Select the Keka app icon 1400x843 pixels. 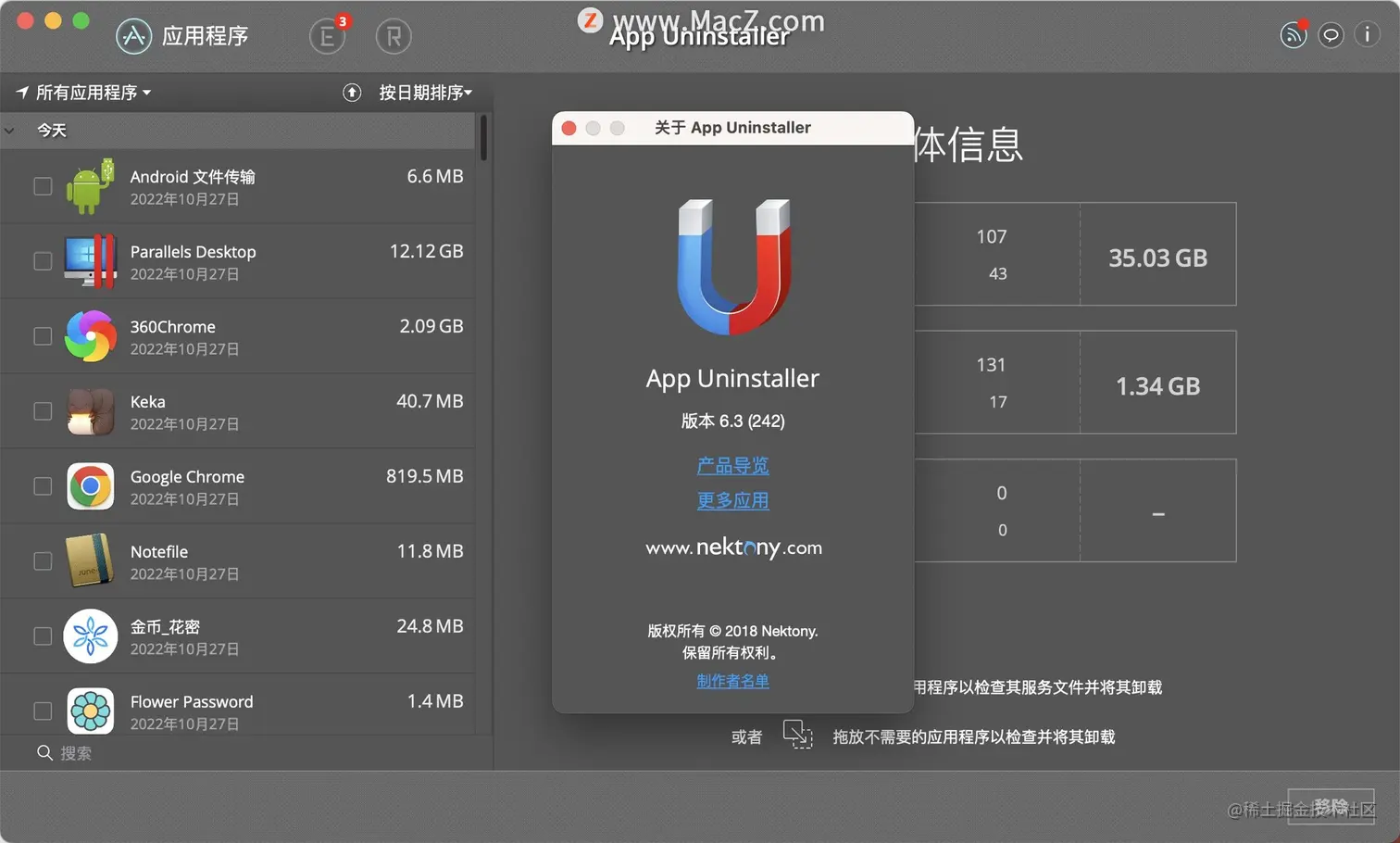point(91,411)
